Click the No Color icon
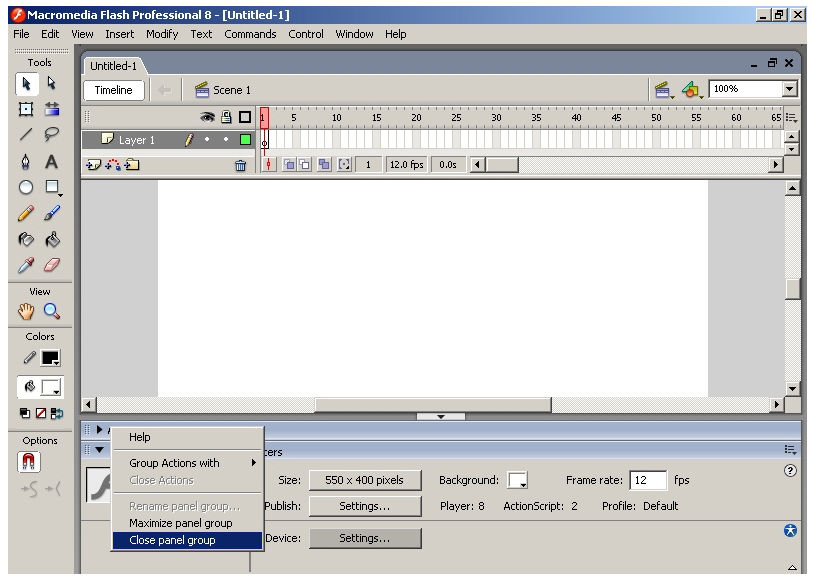The height and width of the screenshot is (579, 819). 41,413
